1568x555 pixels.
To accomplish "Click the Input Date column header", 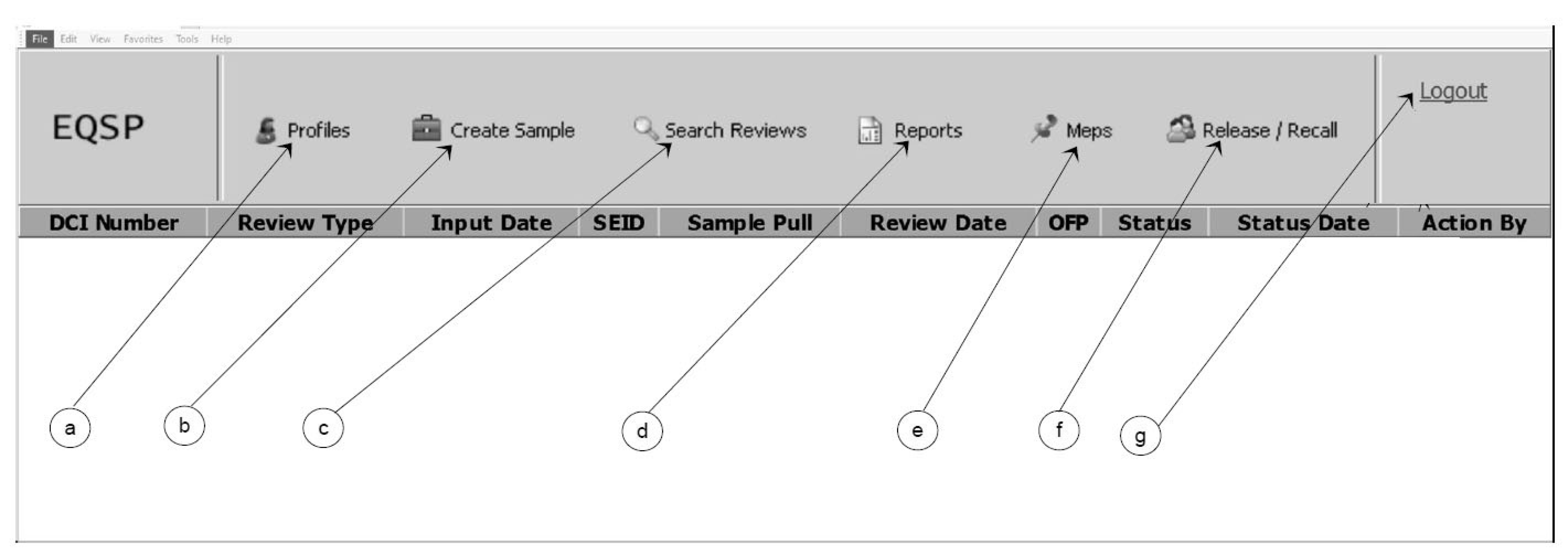I will pyautogui.click(x=491, y=223).
